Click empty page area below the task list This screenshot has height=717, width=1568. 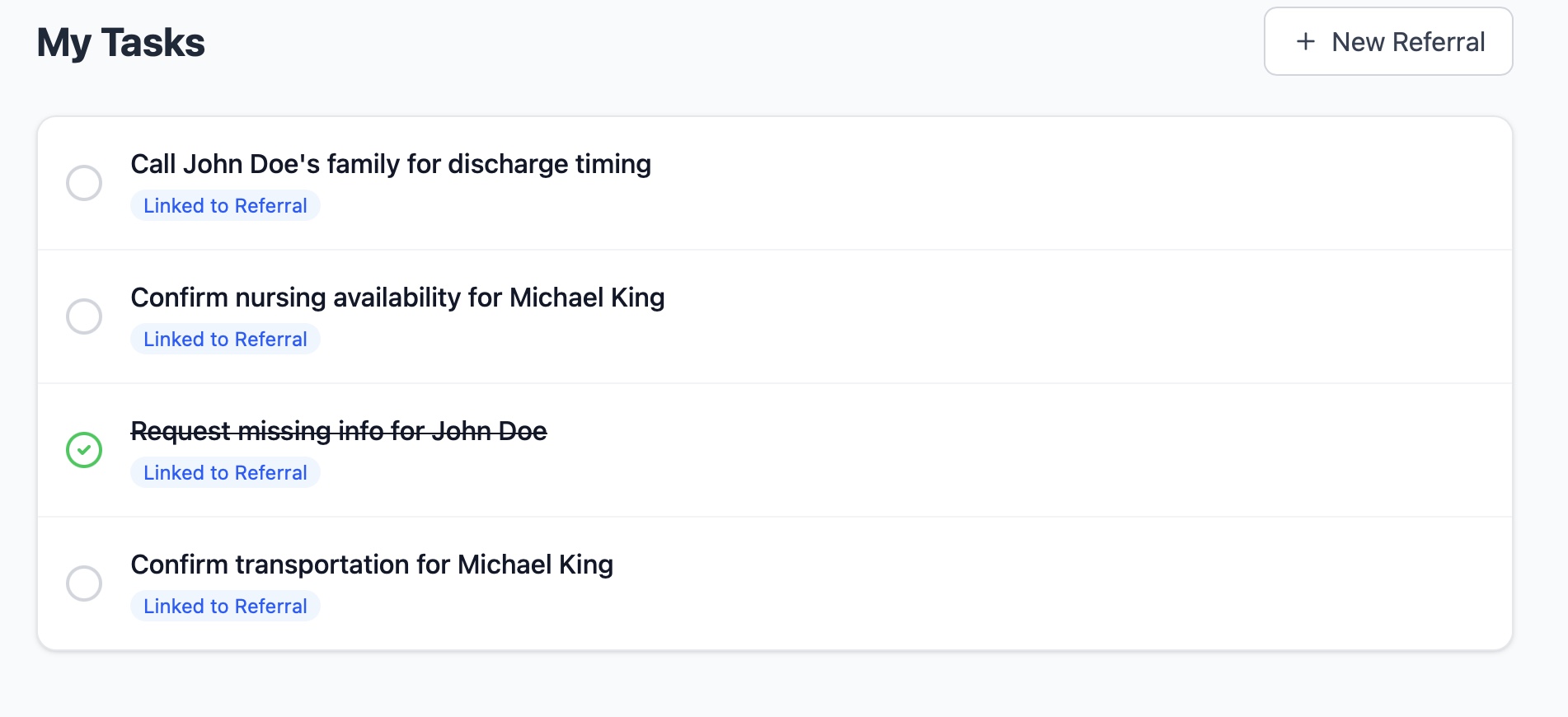[775, 684]
